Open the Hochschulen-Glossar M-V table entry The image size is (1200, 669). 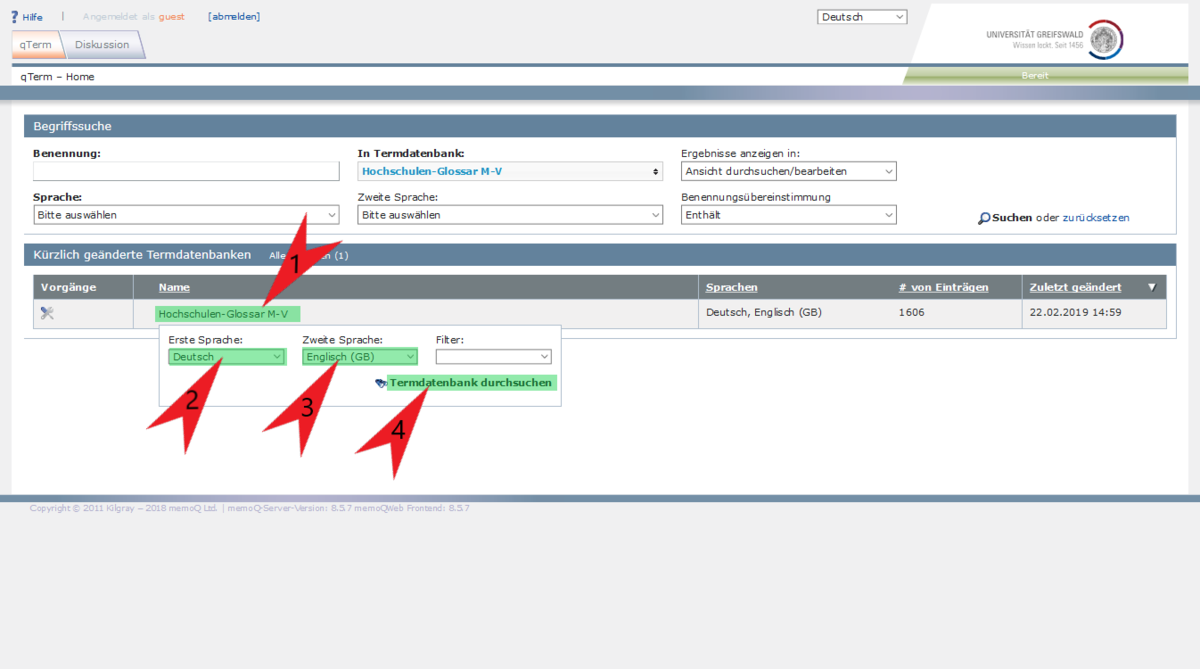pyautogui.click(x=223, y=314)
